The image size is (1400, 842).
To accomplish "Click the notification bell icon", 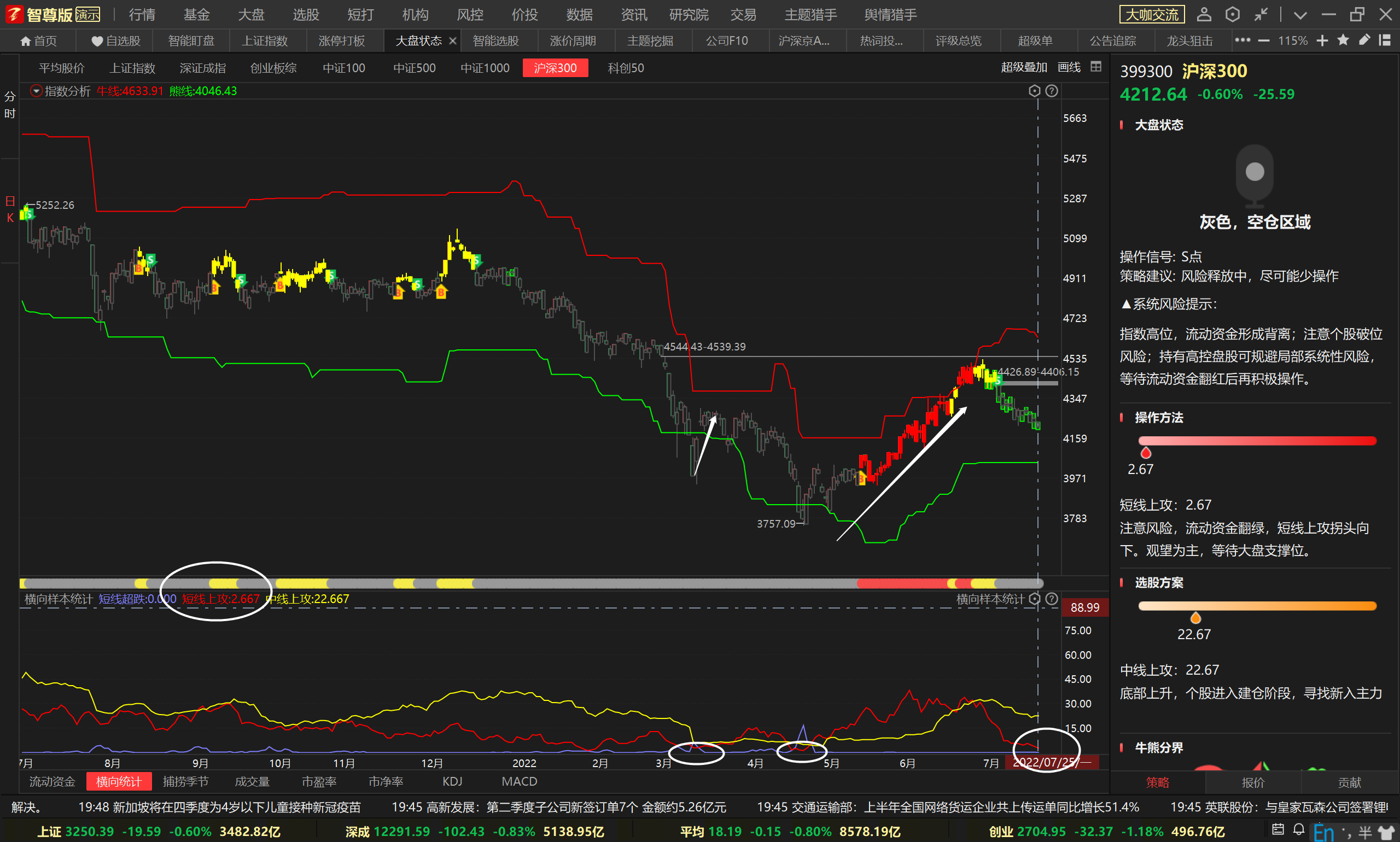I will tap(1298, 830).
